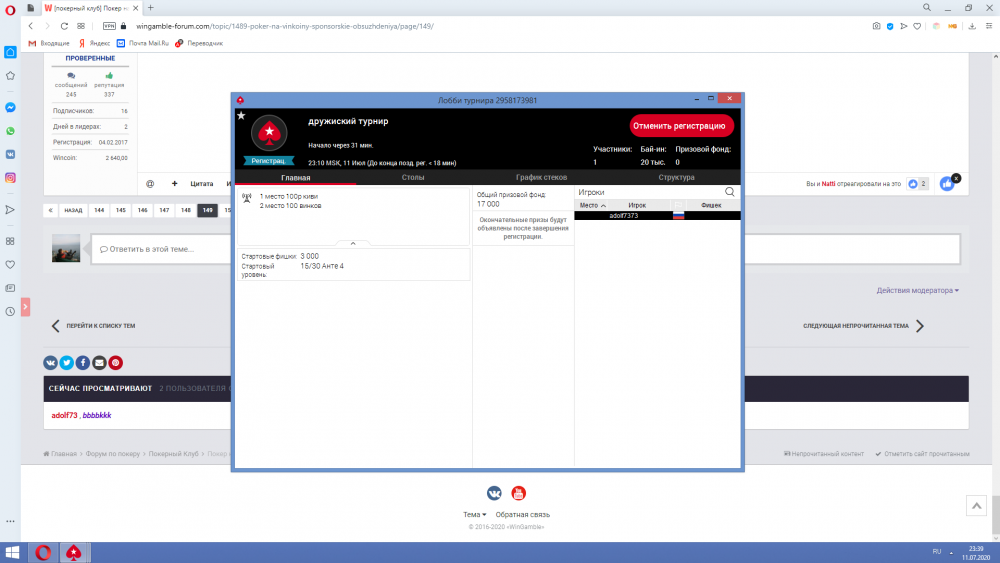The image size is (1000, 563).
Task: Click the player search magnifier icon
Action: click(730, 192)
